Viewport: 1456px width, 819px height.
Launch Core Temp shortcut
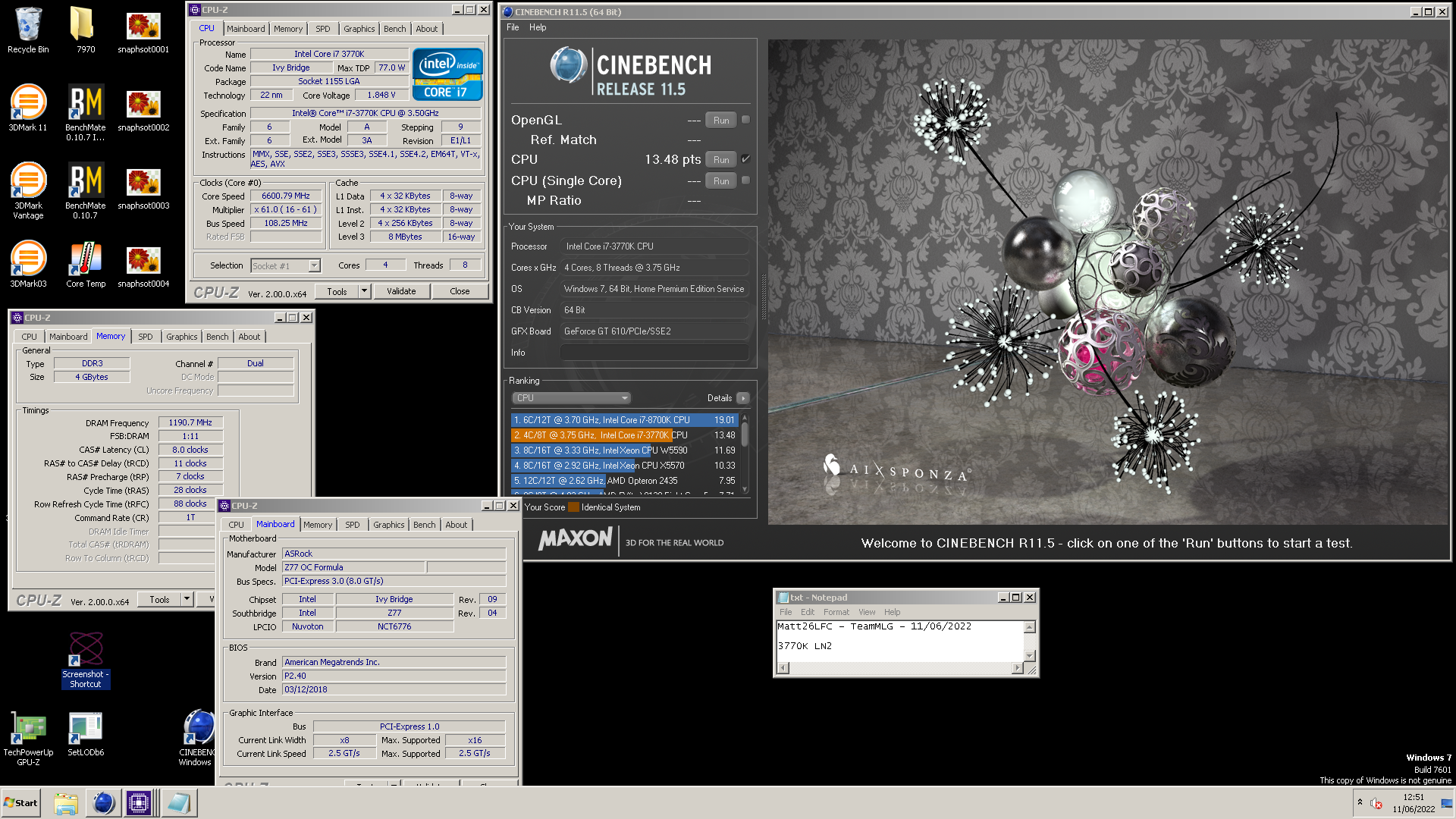[x=86, y=265]
